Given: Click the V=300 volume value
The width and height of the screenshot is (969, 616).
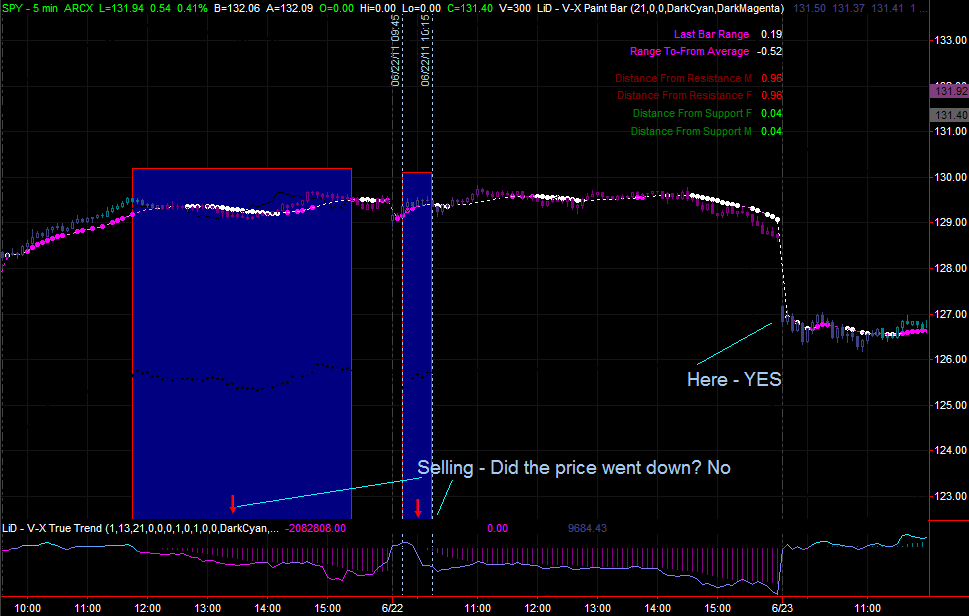Looking at the screenshot, I should coord(514,9).
